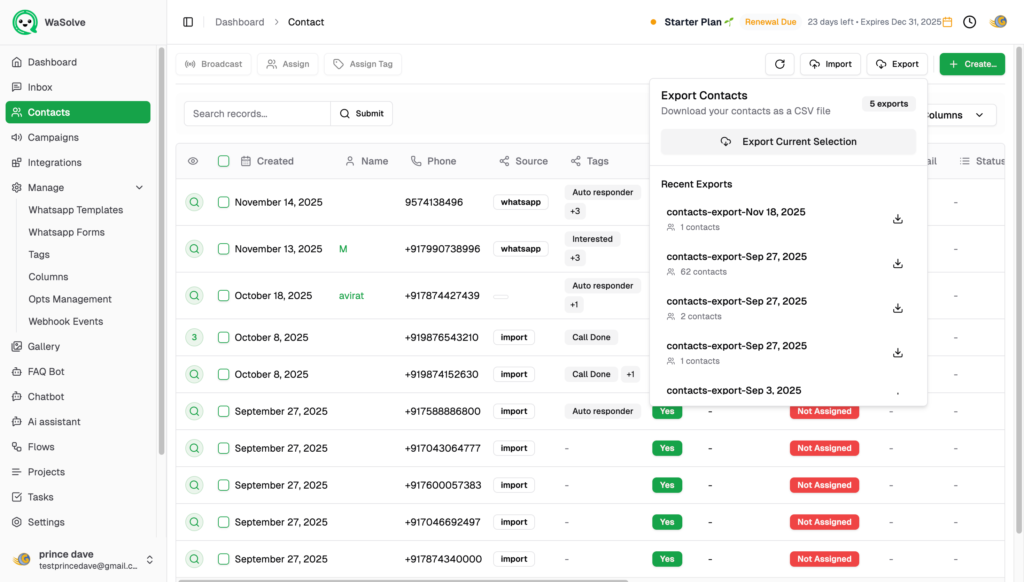1024x582 pixels.
Task: Check the select-all checkbox in table header
Action: pos(224,161)
